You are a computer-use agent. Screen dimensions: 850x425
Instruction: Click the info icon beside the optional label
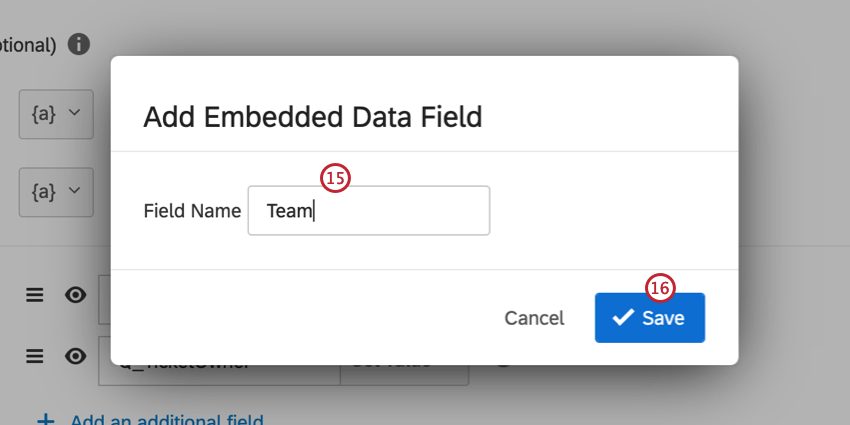click(79, 44)
